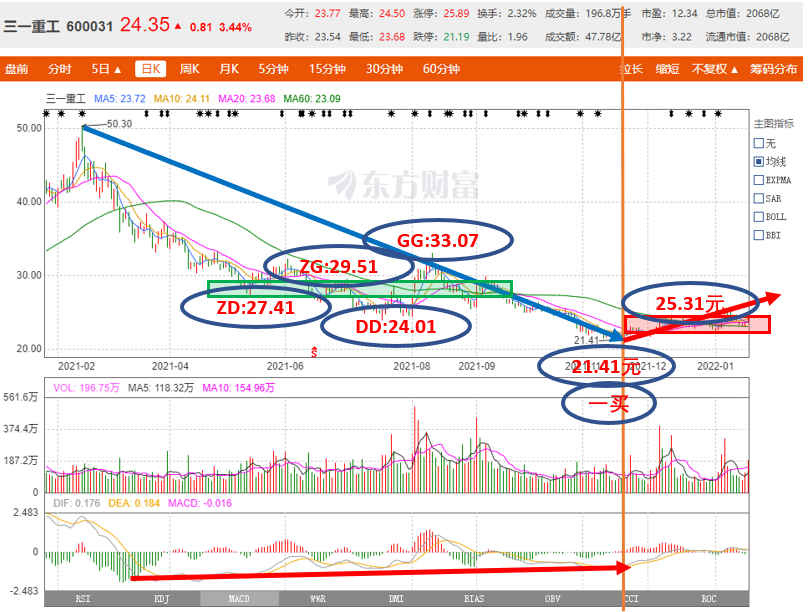Select the CCI sub-indicator tab

(631, 599)
